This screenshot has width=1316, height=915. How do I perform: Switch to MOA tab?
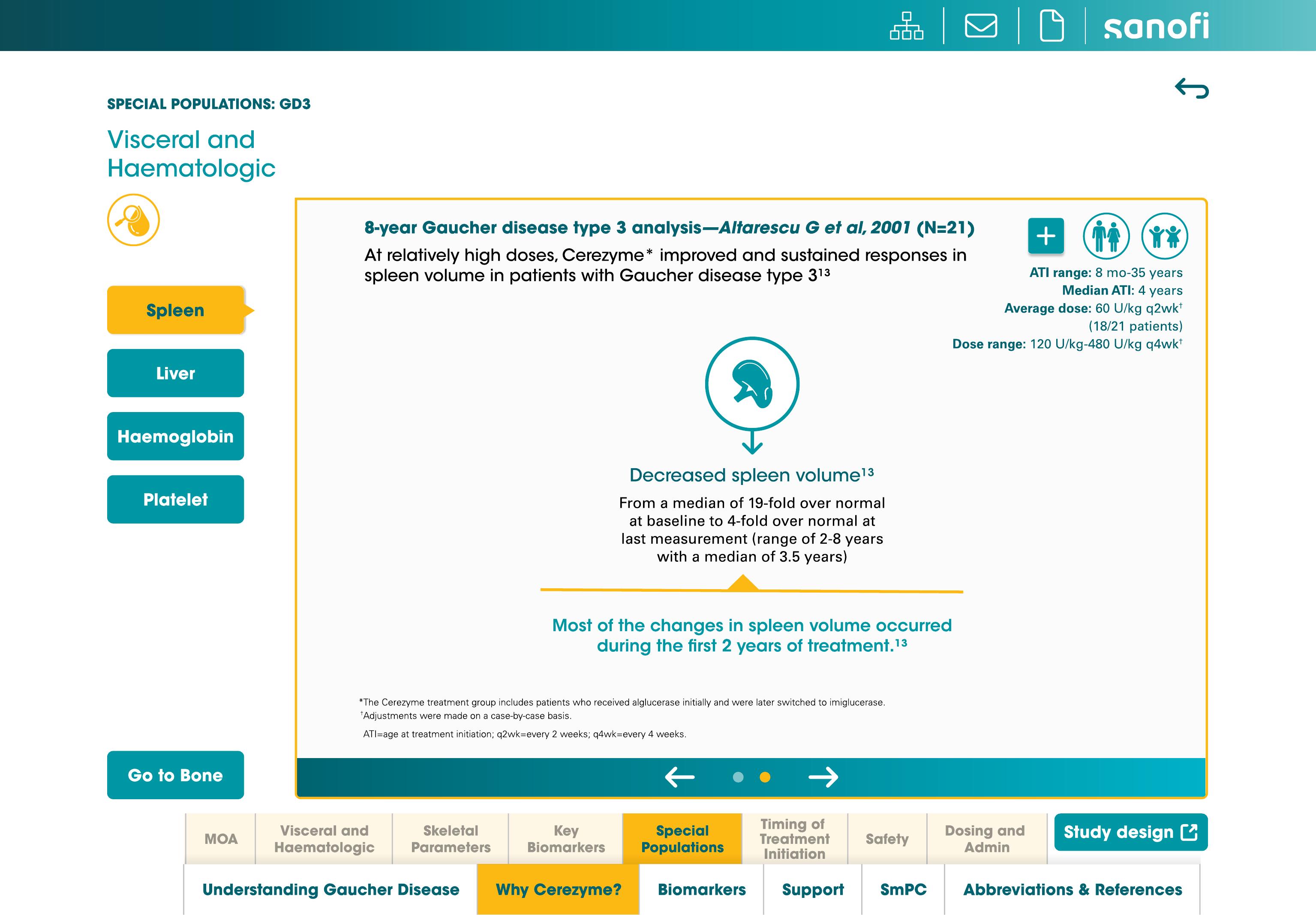click(221, 839)
